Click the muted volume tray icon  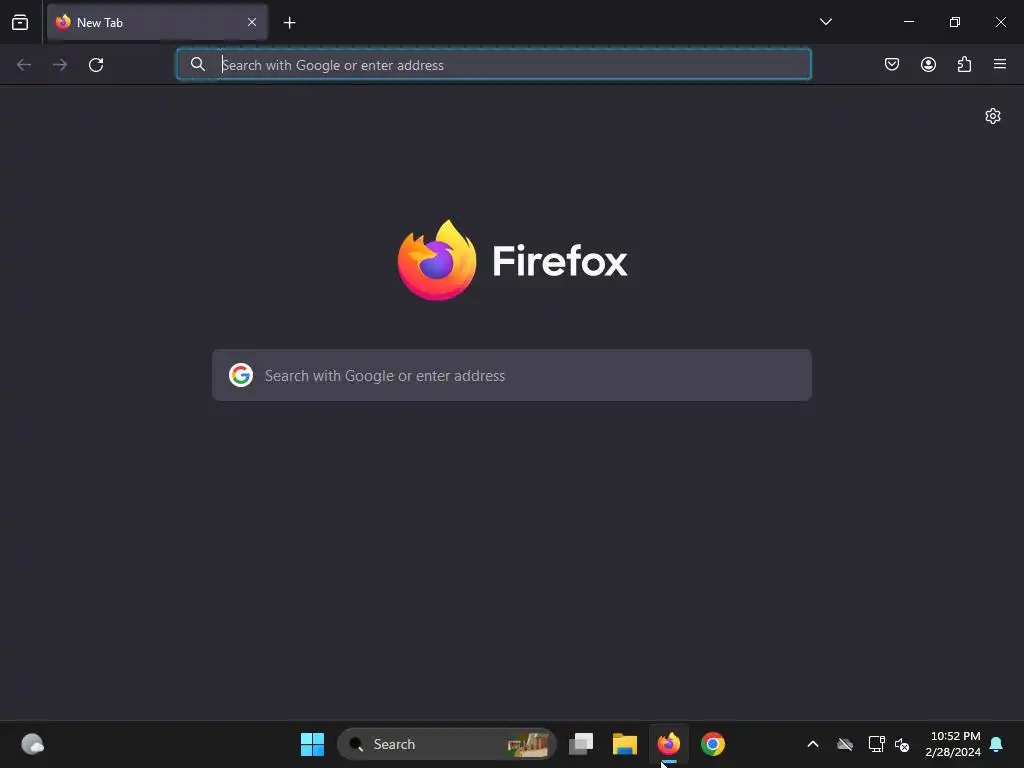tap(903, 744)
